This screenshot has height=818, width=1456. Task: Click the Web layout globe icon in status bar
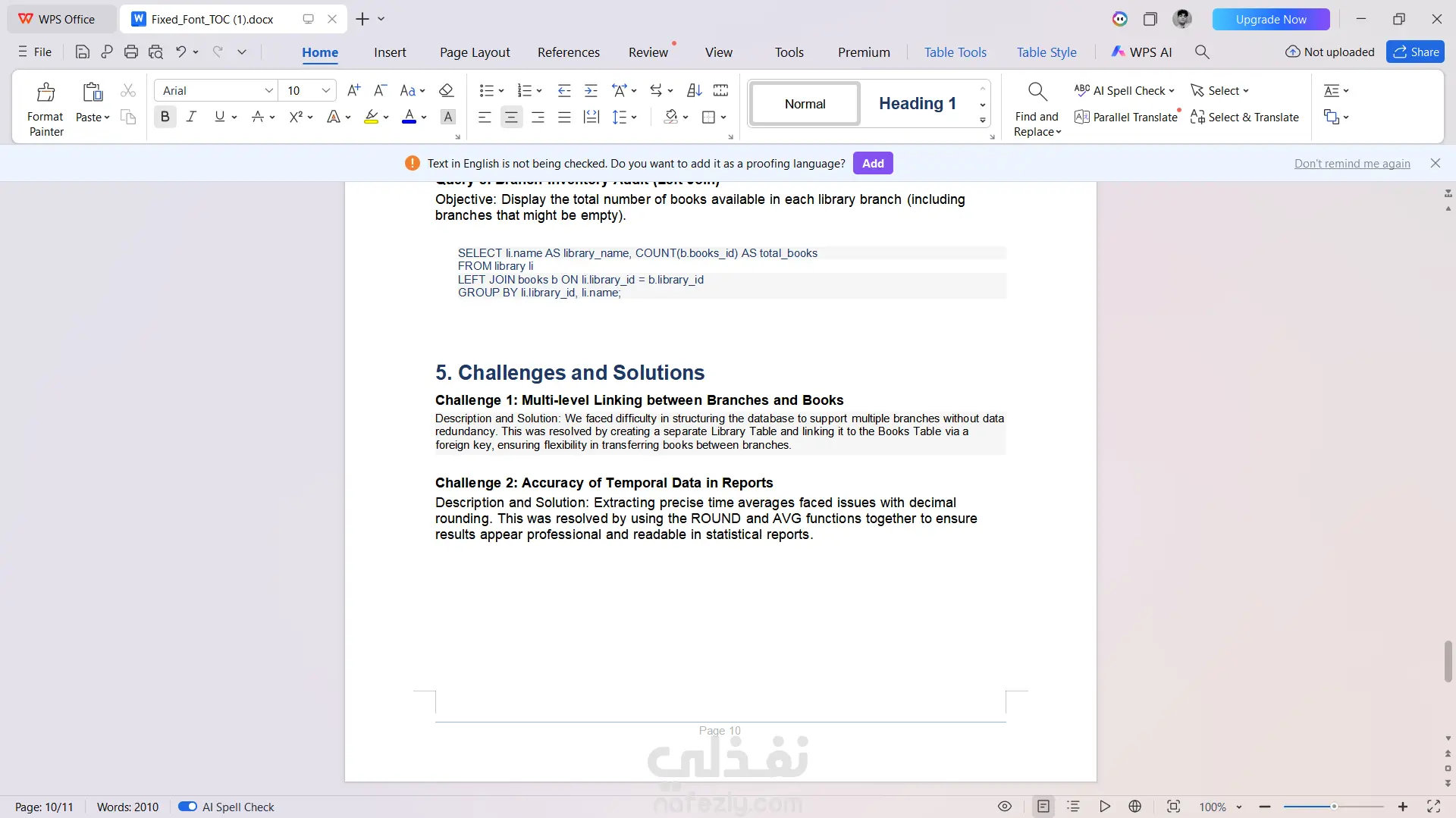click(1135, 807)
